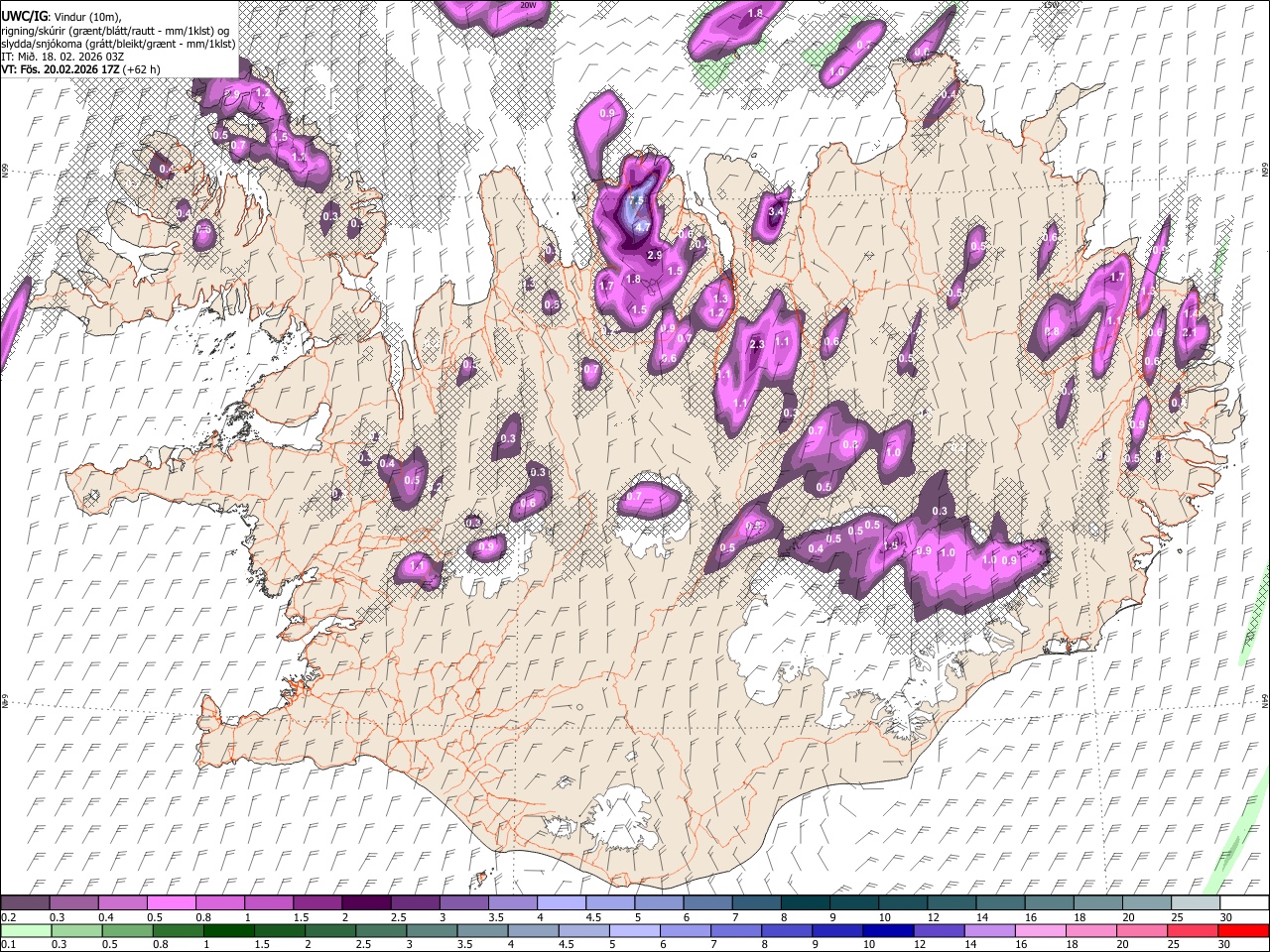
Task: Pick violet rain swatch between 14 and 16
Action: 988,931
